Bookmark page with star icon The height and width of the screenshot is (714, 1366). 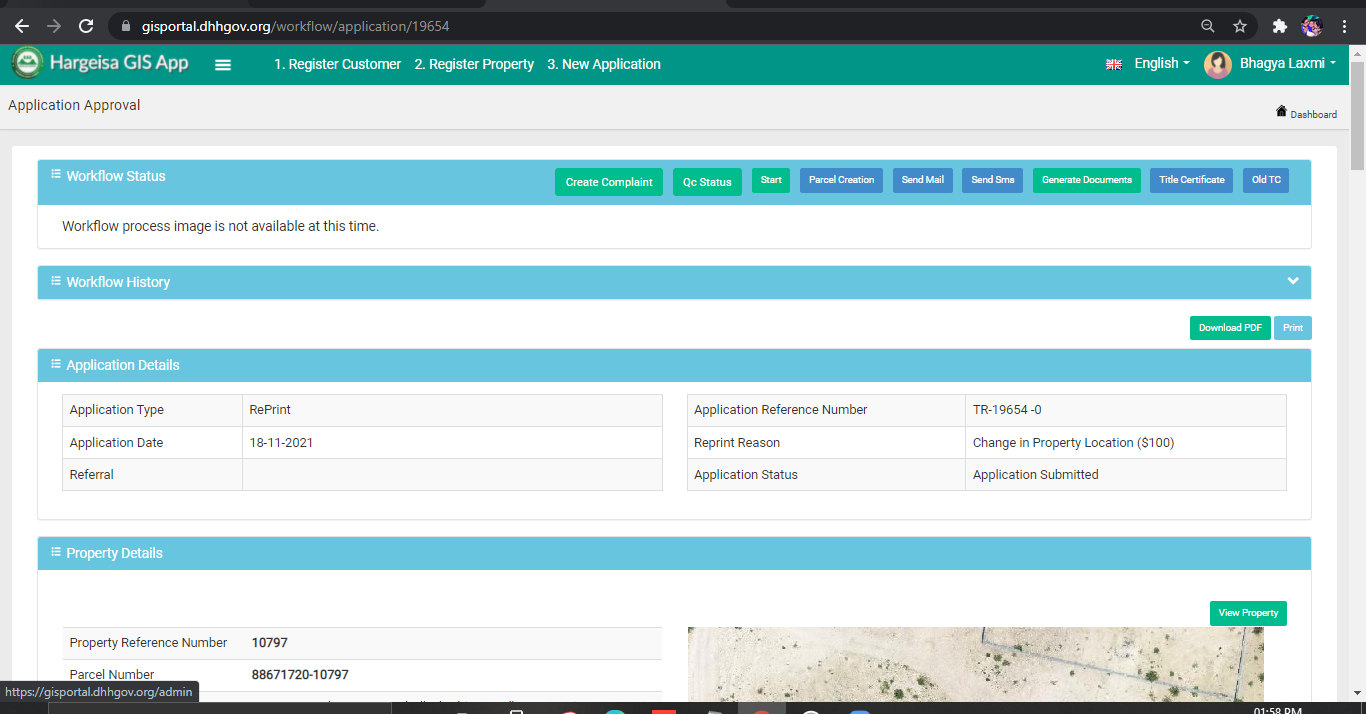pos(1240,26)
